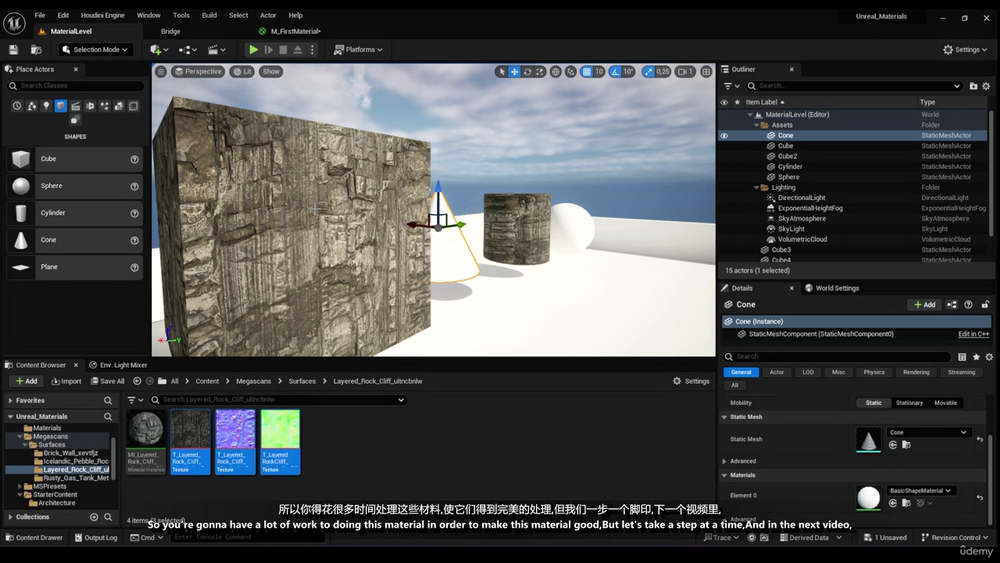
Task: Open the BasicShapeMaterial asset dropdown
Action: pyautogui.click(x=920, y=490)
